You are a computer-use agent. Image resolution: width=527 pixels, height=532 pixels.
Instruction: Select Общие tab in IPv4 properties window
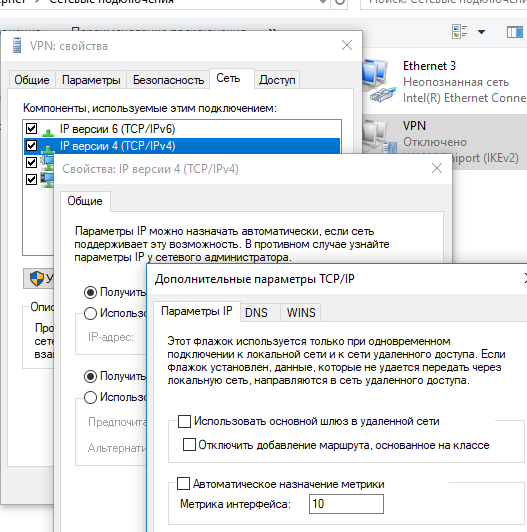point(85,201)
